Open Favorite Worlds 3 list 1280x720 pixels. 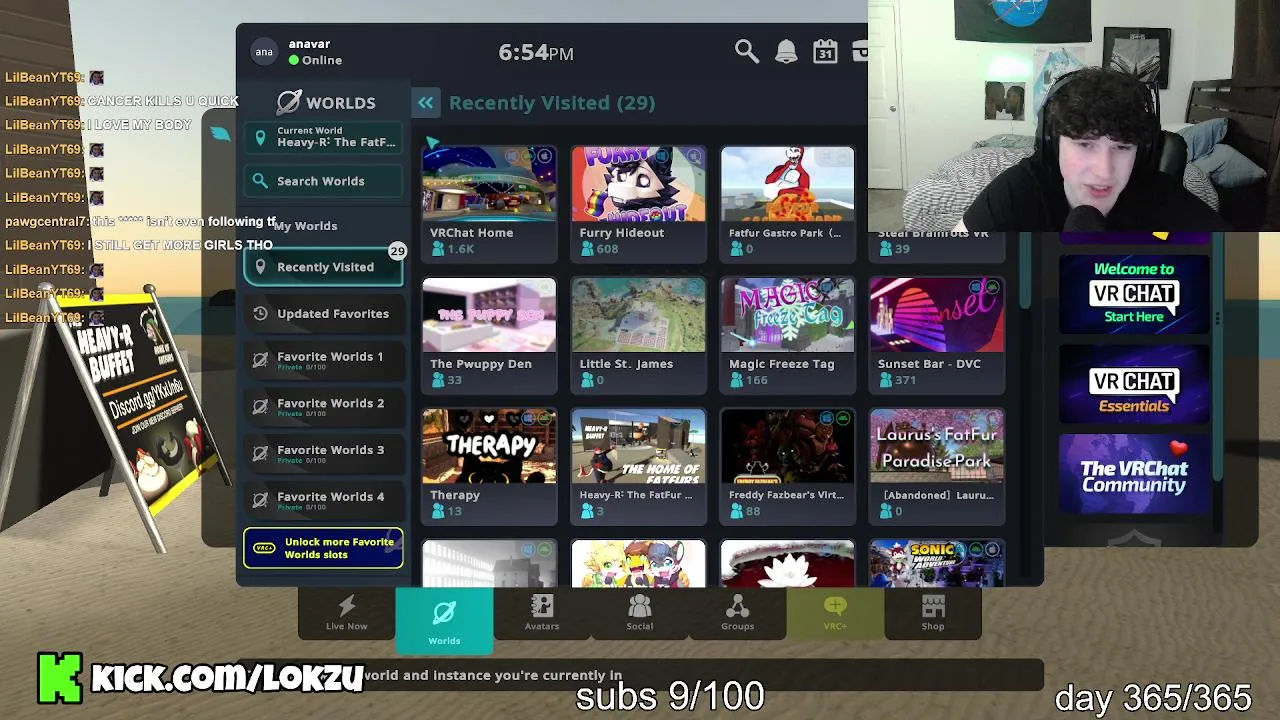click(323, 453)
